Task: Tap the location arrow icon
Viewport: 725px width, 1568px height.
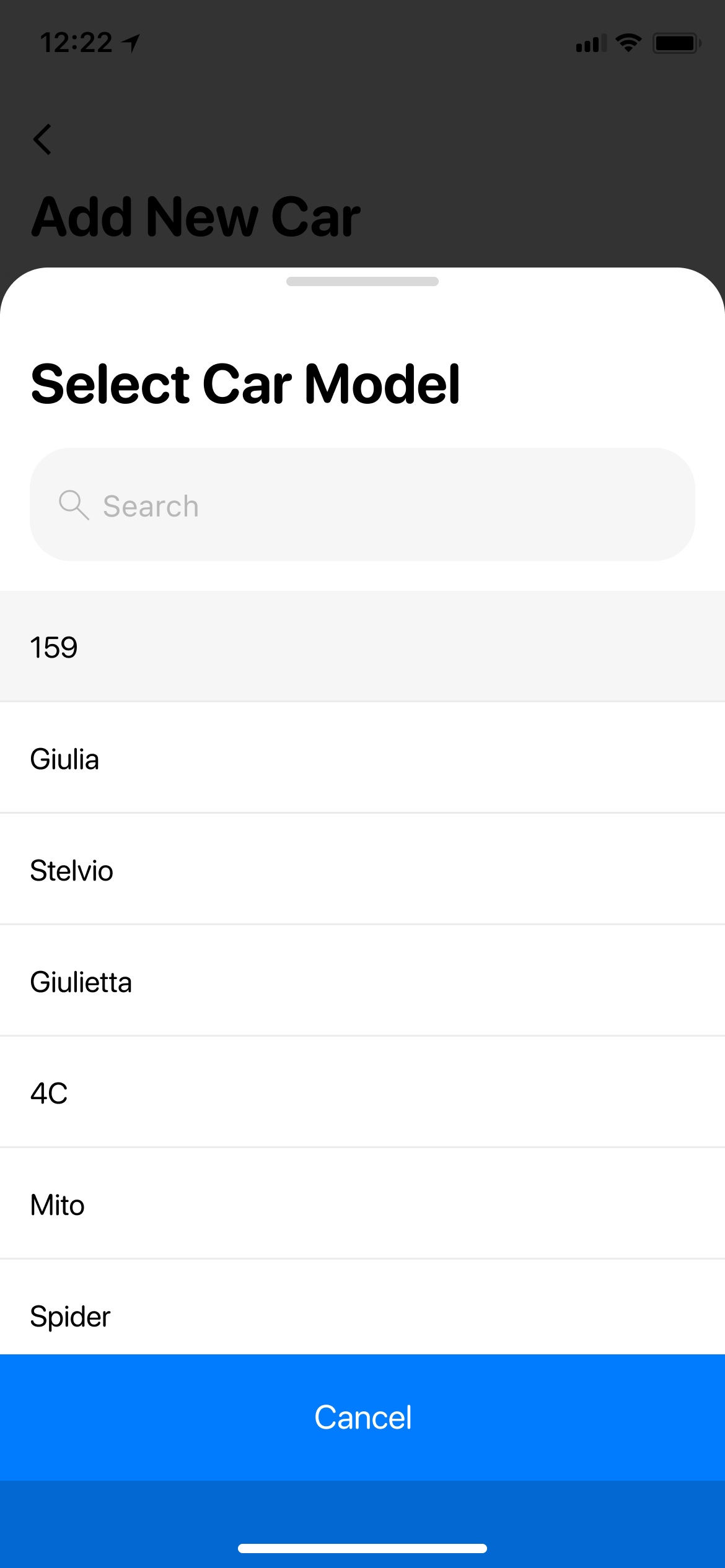Action: pyautogui.click(x=131, y=43)
